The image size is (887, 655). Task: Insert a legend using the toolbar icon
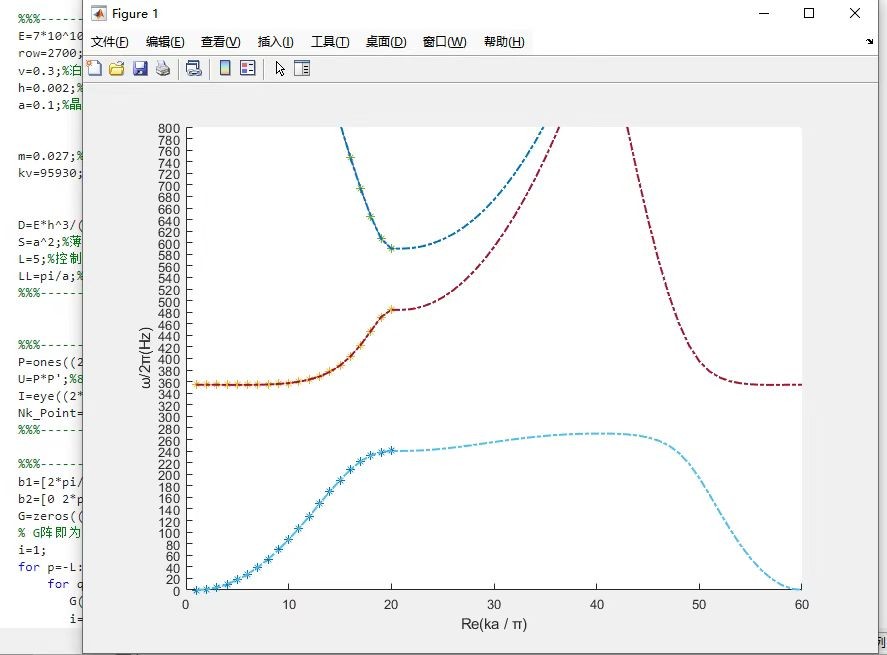pos(248,68)
